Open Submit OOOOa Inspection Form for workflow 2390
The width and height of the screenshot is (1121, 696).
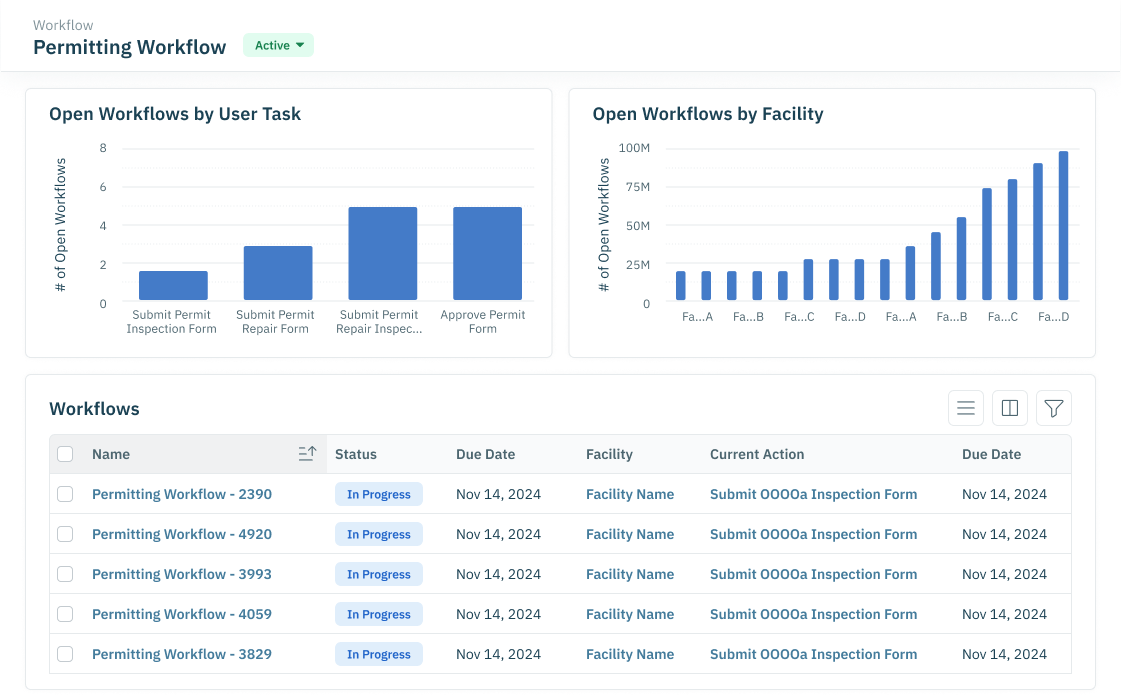click(x=814, y=494)
